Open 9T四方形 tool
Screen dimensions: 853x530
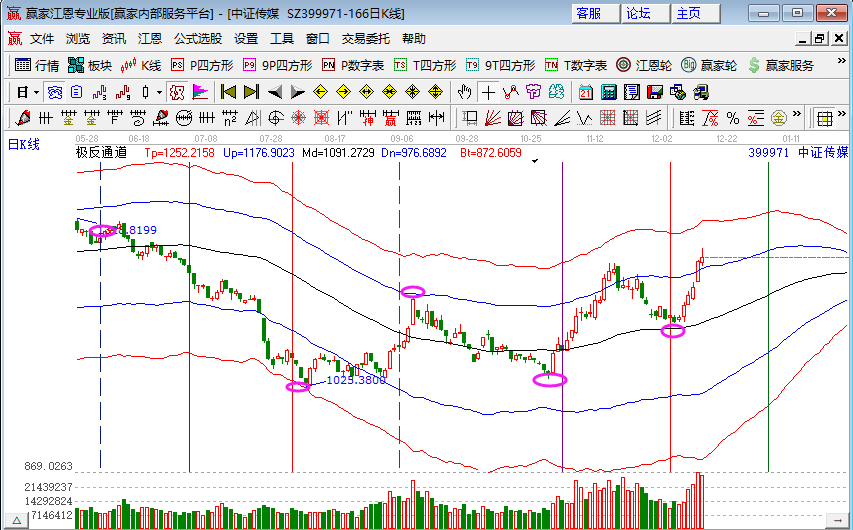click(500, 65)
